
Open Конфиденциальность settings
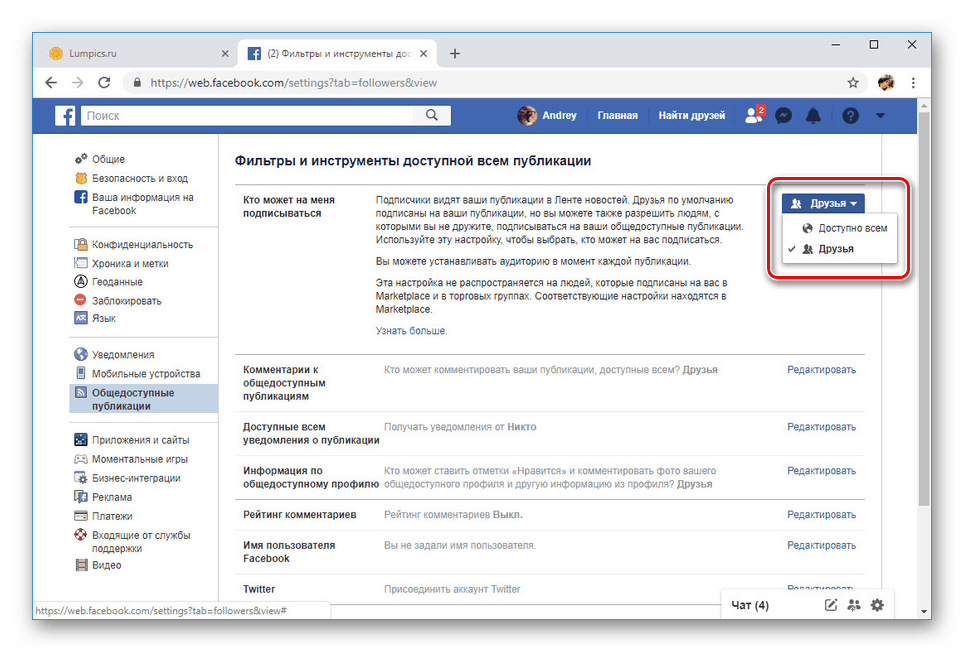(x=142, y=245)
